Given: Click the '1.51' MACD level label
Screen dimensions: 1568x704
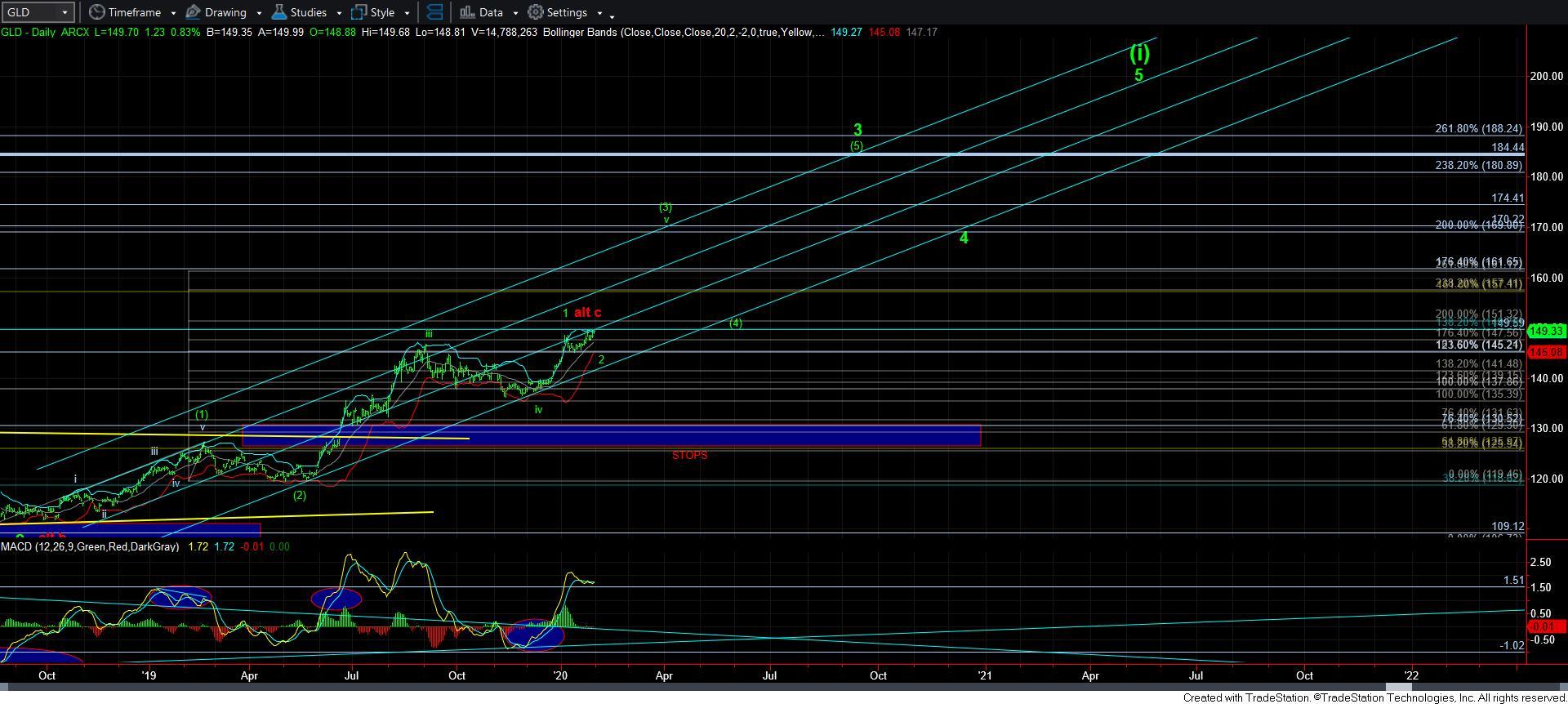Looking at the screenshot, I should pos(1513,581).
